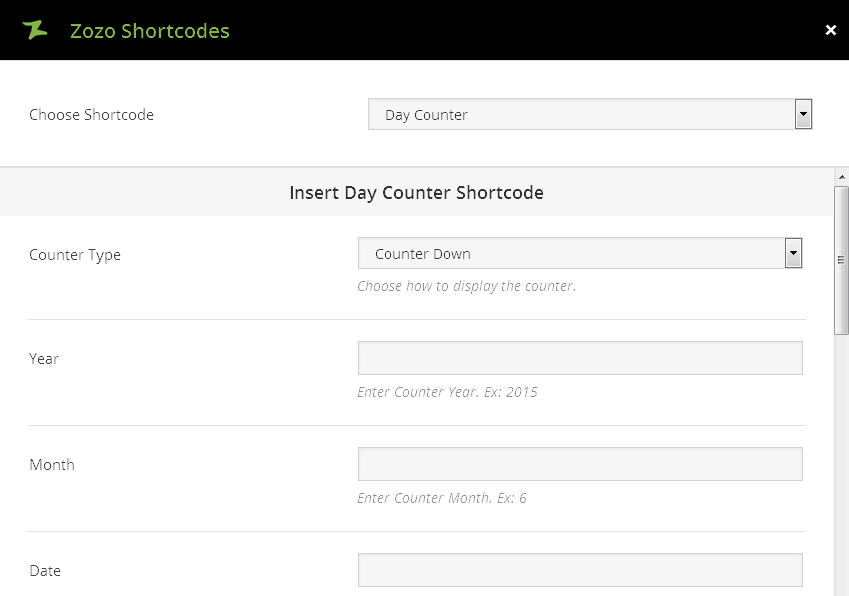Click the hint "Choose how to display the counter"

(x=466, y=286)
